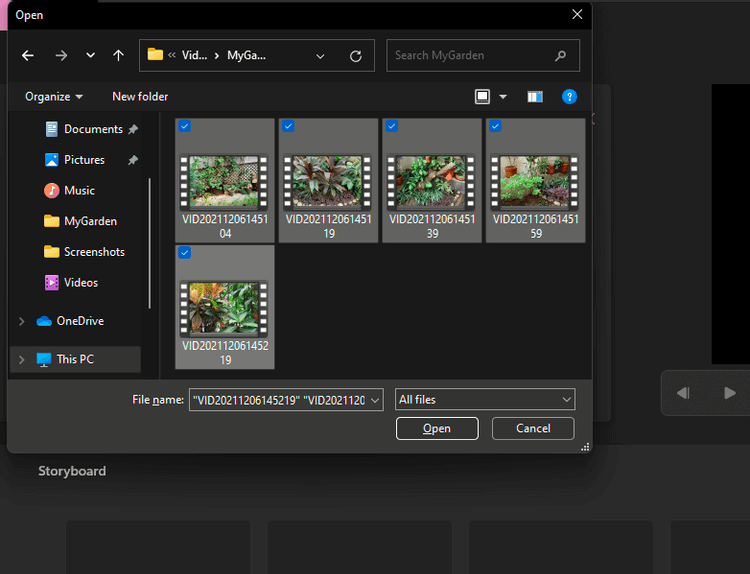Screen dimensions: 750x574
Task: Expand the OneDrive tree node
Action: tap(21, 321)
